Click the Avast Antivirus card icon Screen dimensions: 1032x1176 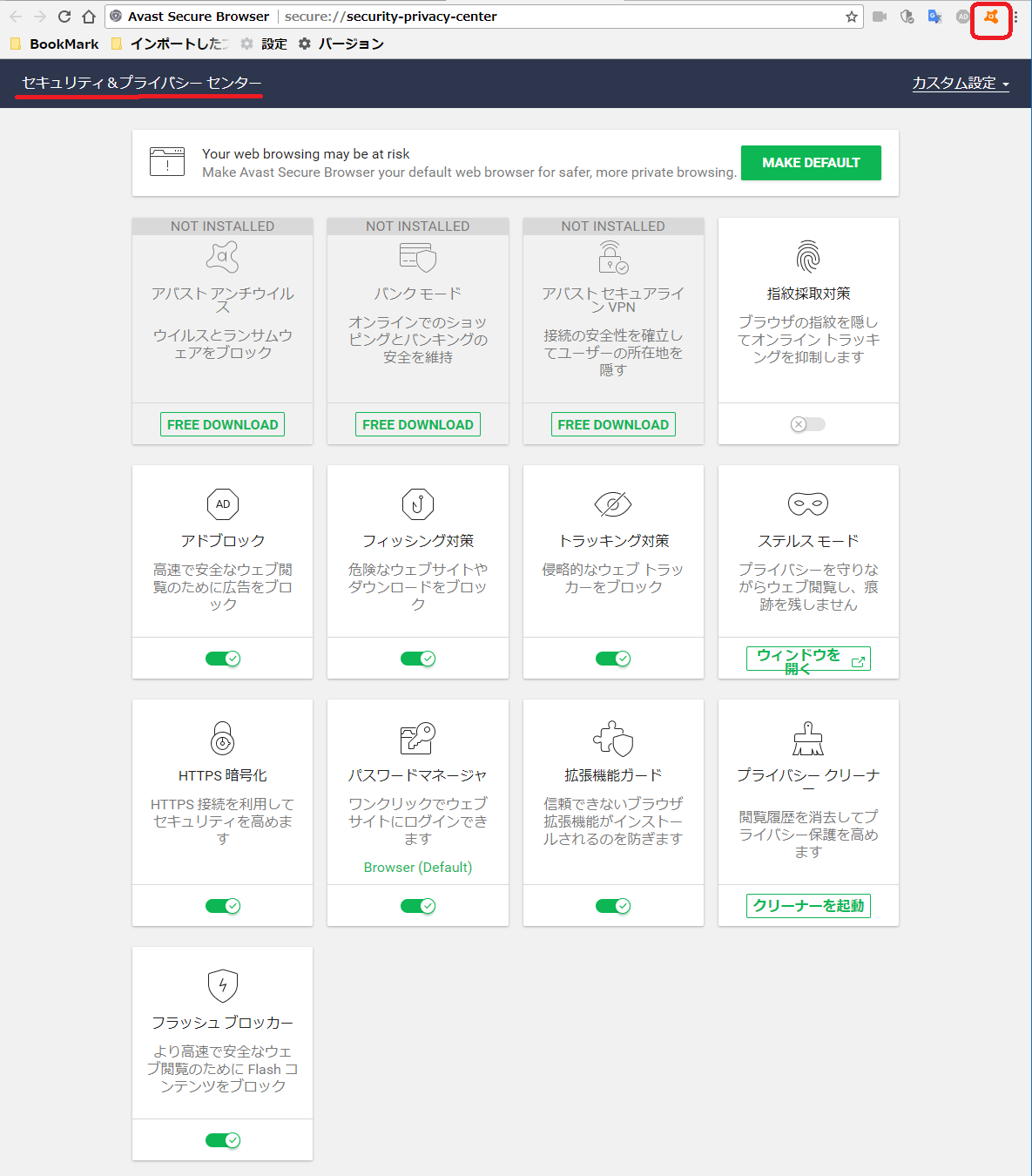(223, 256)
